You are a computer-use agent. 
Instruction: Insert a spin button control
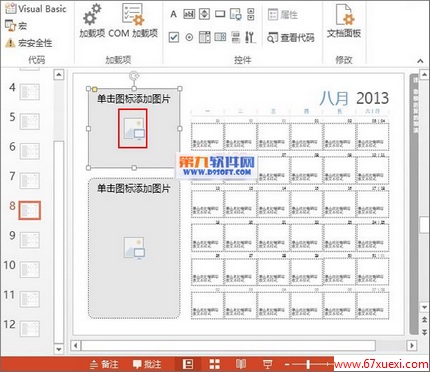pos(204,14)
